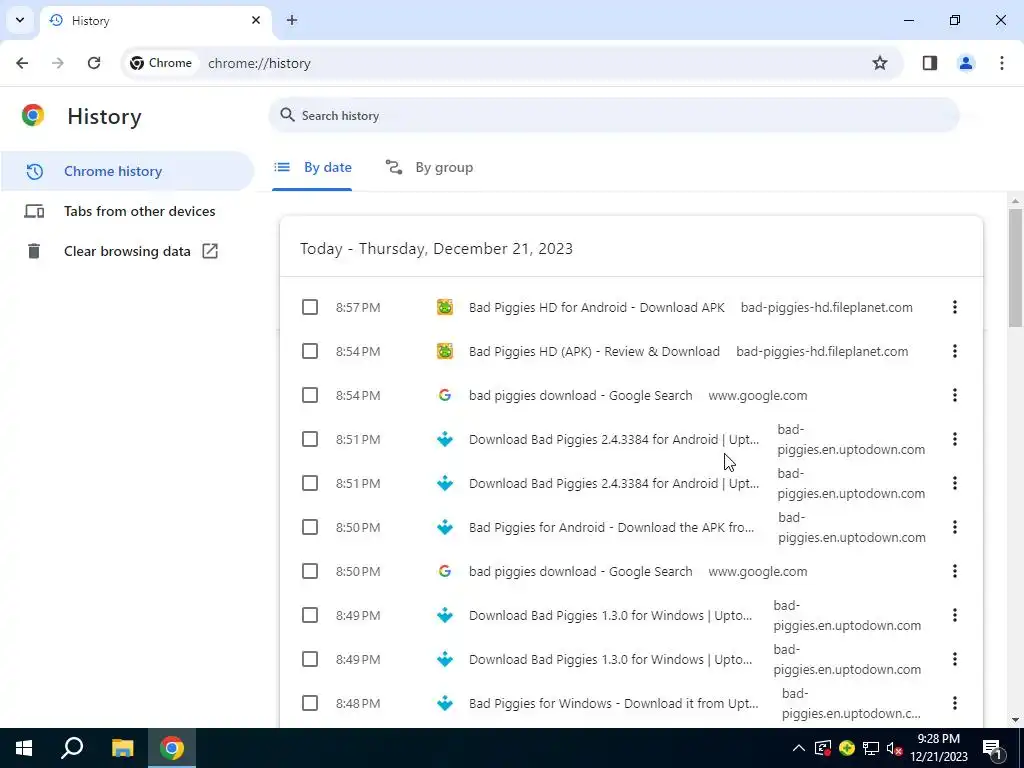The width and height of the screenshot is (1024, 768).
Task: Reload the history page
Action: click(94, 63)
